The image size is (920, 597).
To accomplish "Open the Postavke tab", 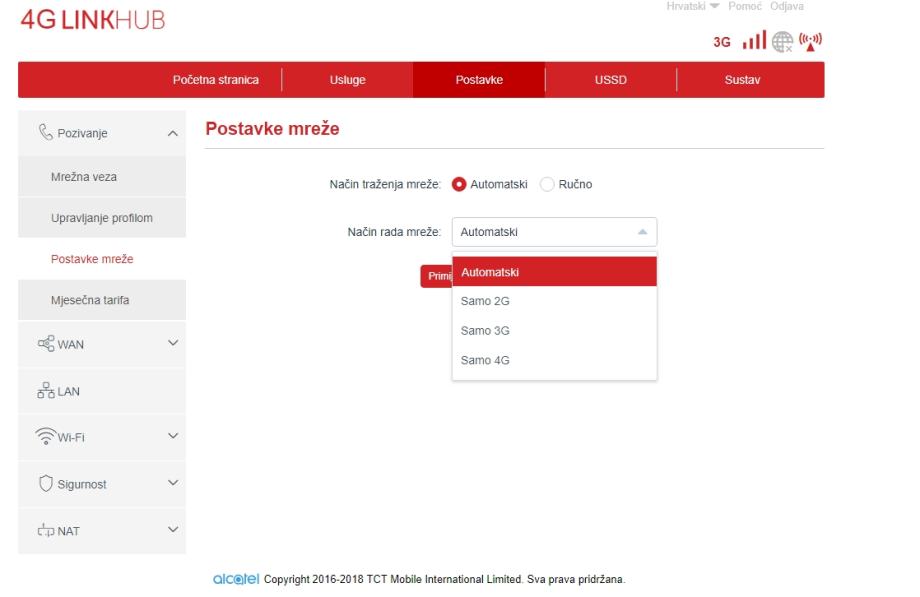I will point(479,80).
